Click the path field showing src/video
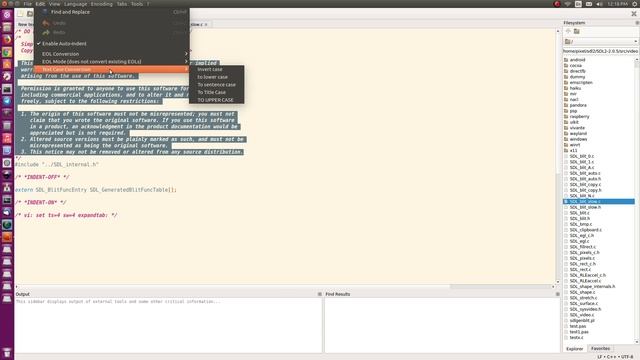Image resolution: width=640 pixels, height=360 pixels. 600,51
